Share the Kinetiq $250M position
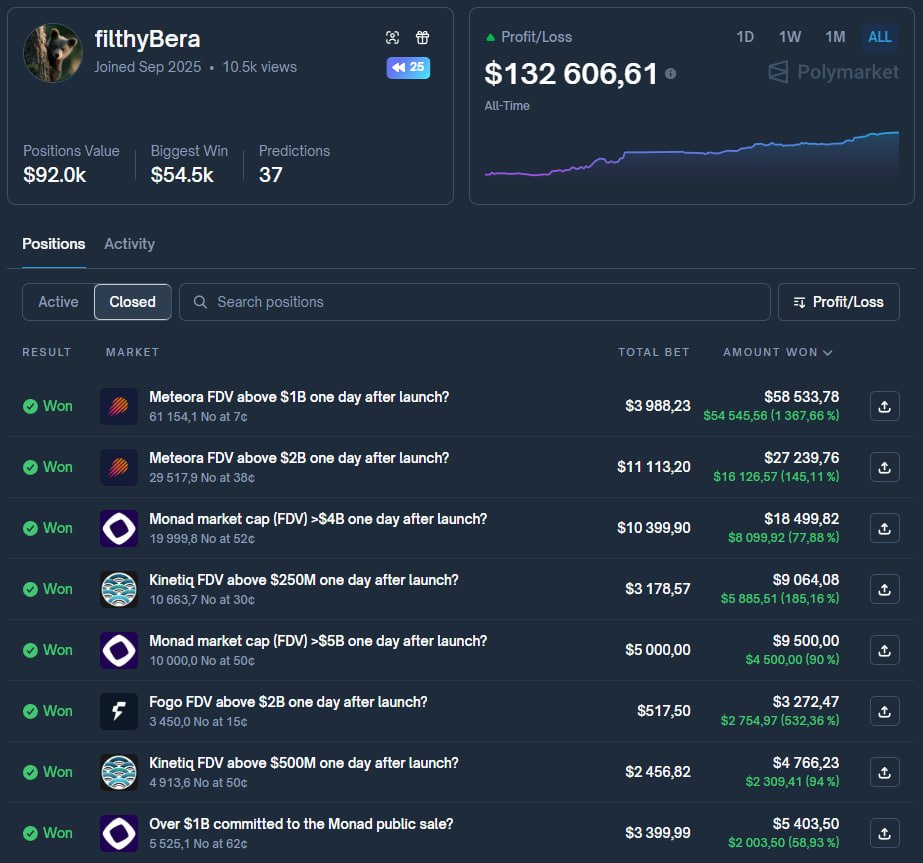The width and height of the screenshot is (923, 863). click(x=884, y=589)
